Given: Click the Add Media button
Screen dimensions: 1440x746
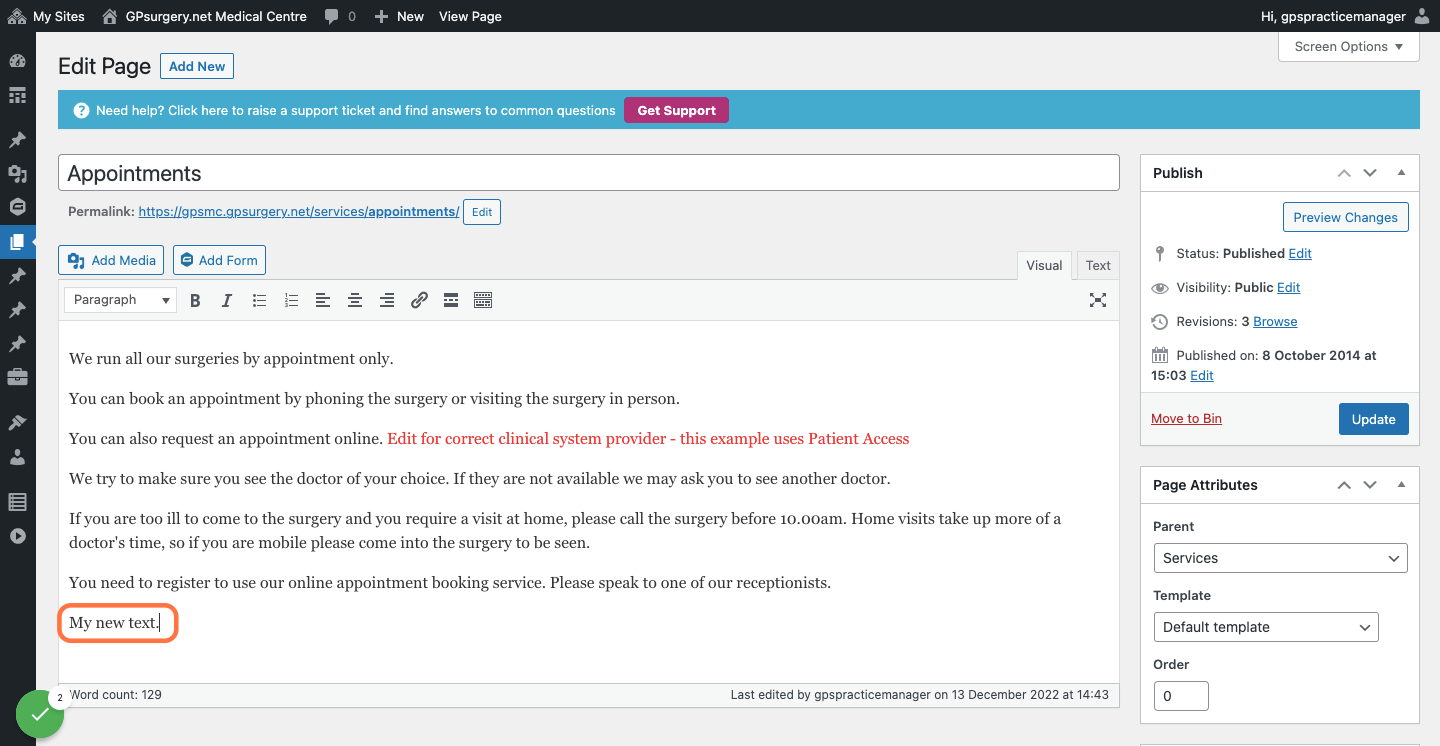Looking at the screenshot, I should pyautogui.click(x=110, y=260).
